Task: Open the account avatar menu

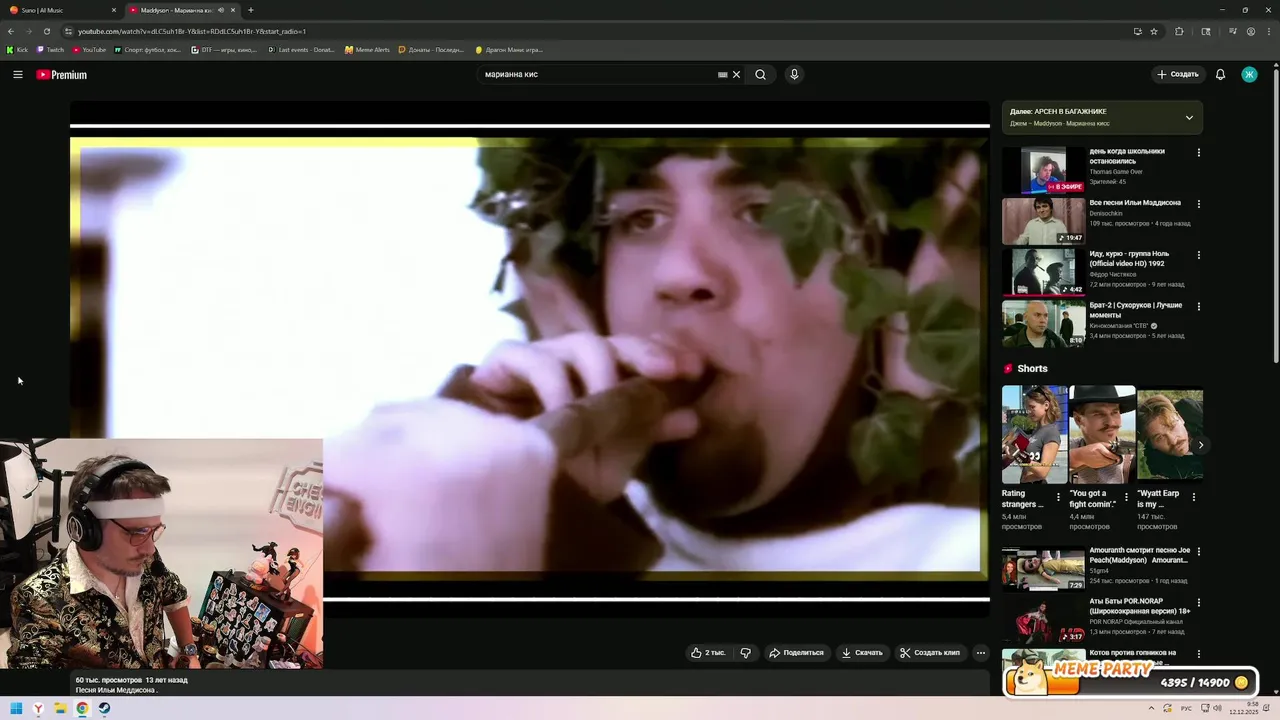Action: [1249, 74]
